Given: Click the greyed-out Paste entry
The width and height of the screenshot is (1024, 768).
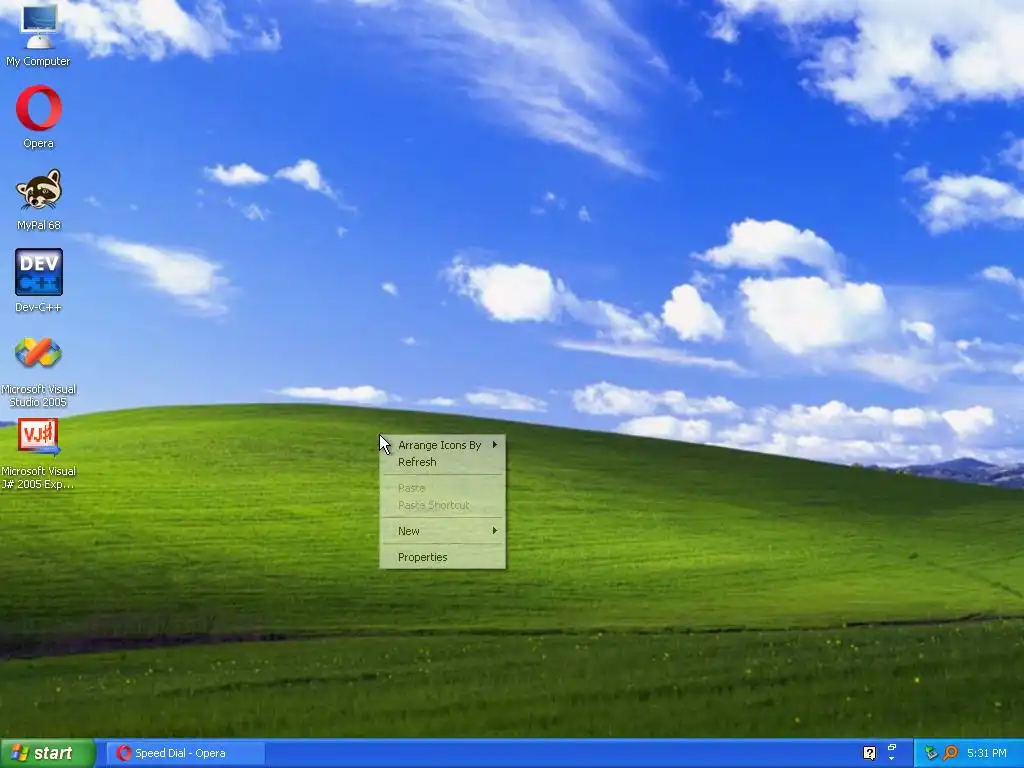Looking at the screenshot, I should [443, 488].
